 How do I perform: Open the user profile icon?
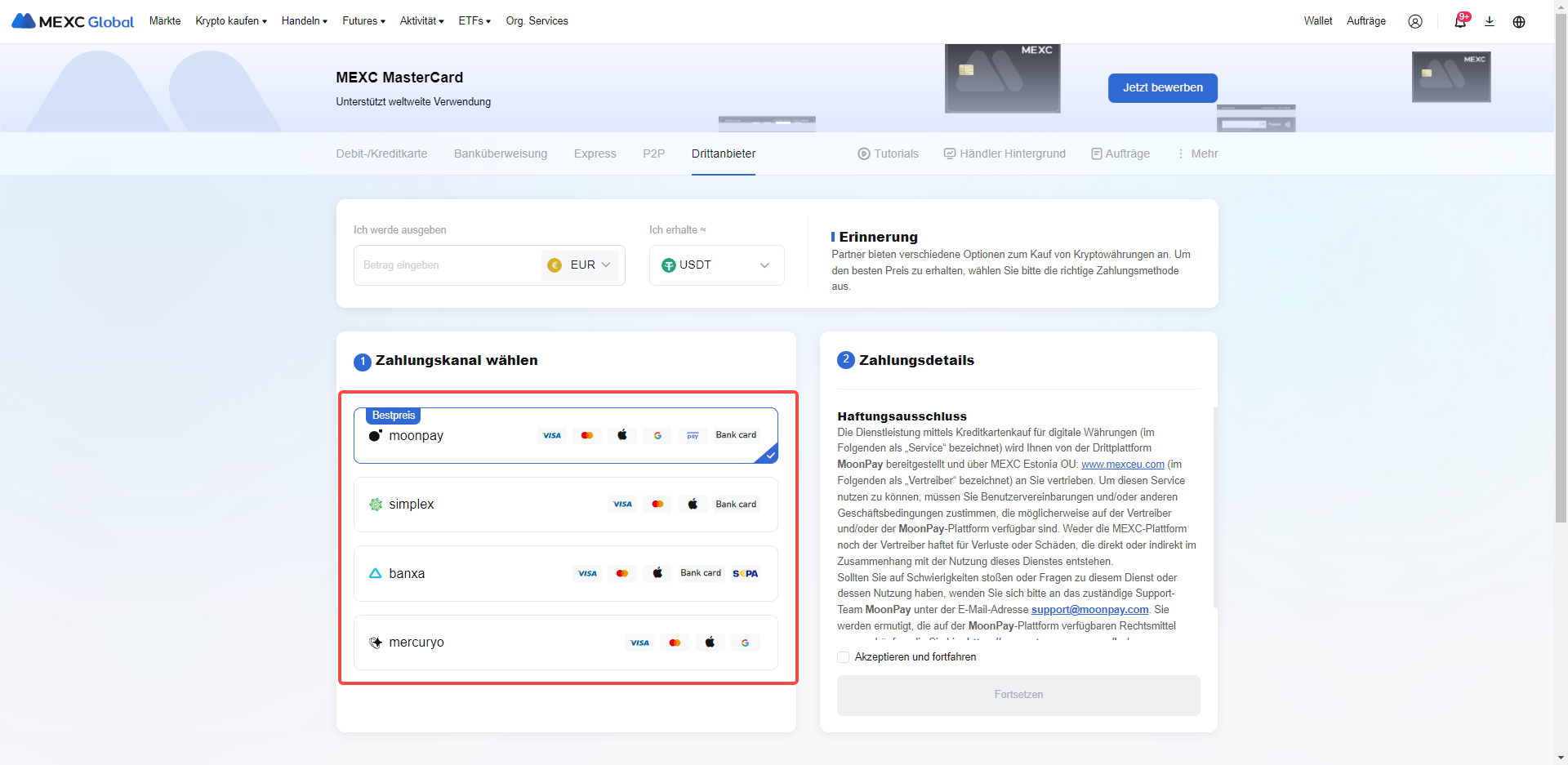1414,21
